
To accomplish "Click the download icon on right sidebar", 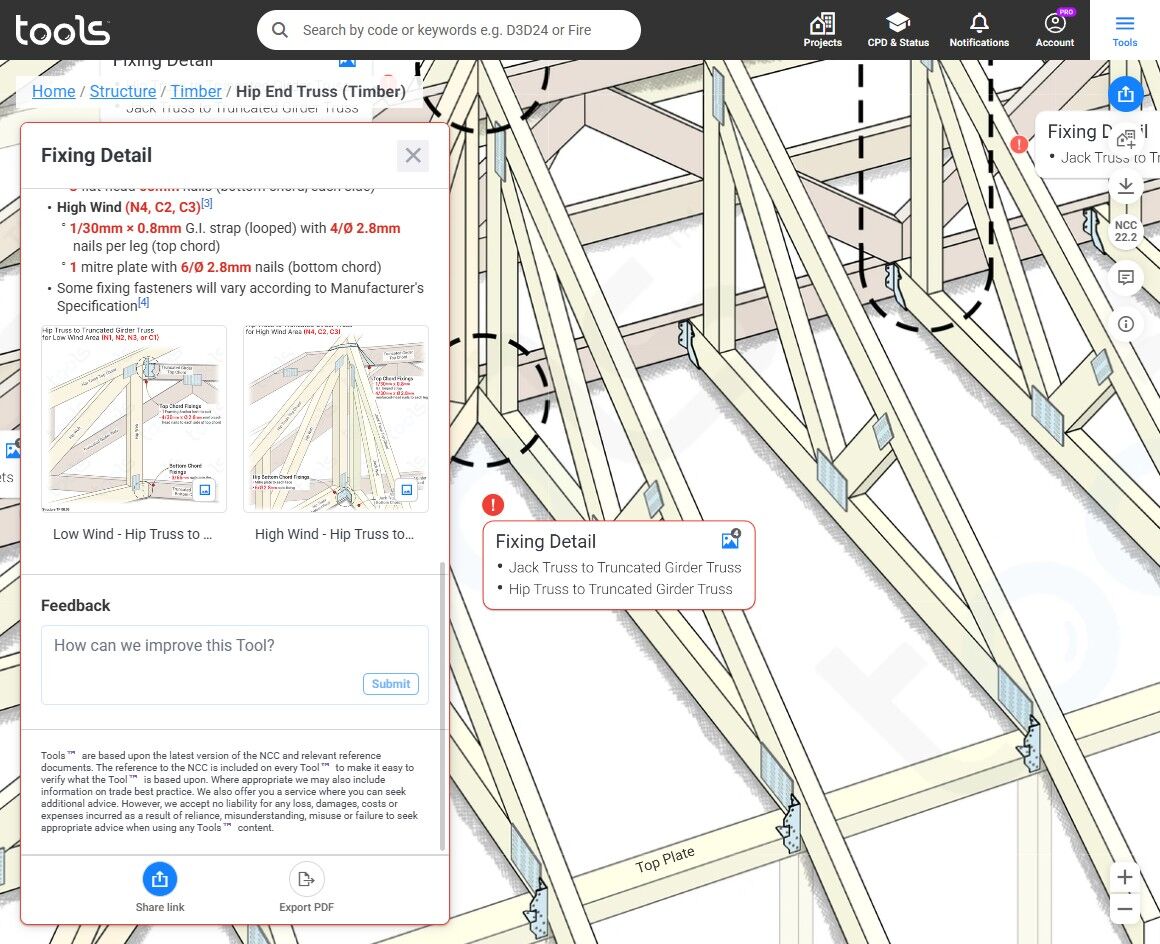I will 1125,186.
